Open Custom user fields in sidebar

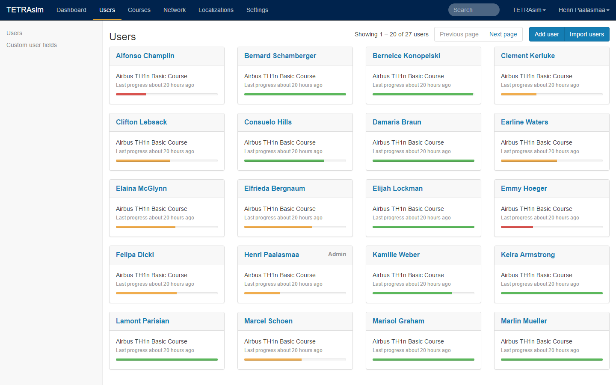click(x=32, y=45)
